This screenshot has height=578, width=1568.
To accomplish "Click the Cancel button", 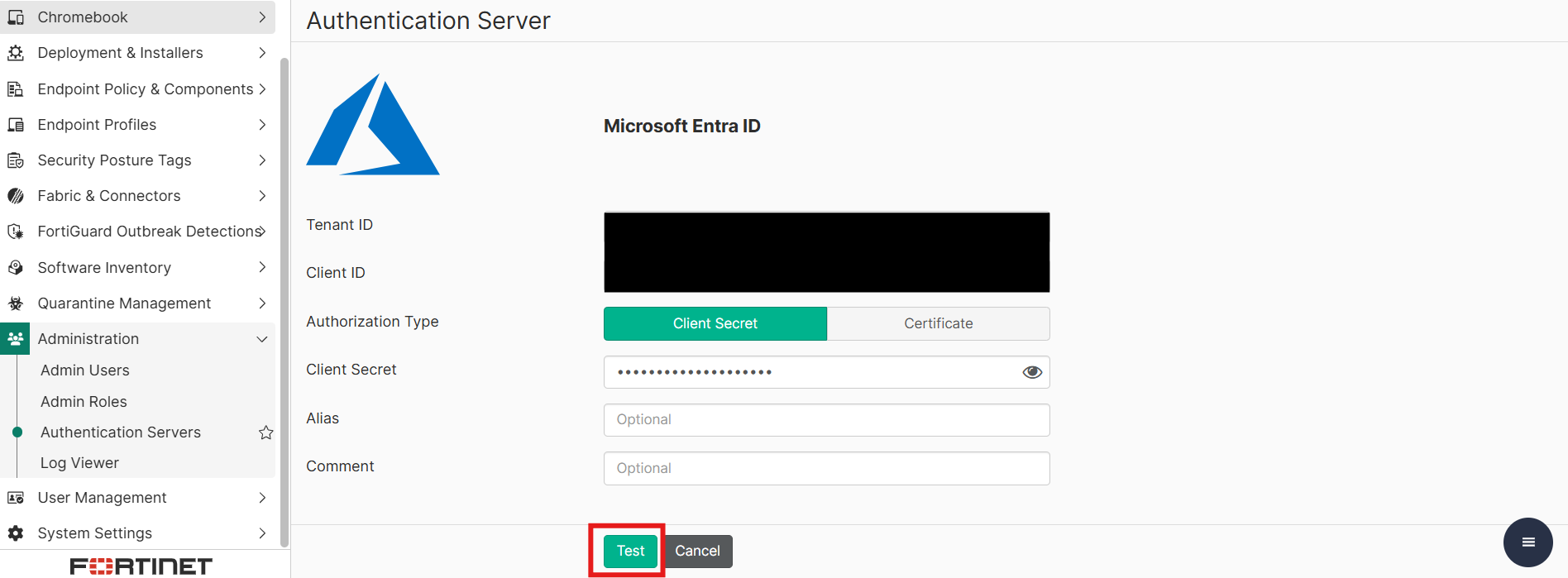I will click(697, 551).
